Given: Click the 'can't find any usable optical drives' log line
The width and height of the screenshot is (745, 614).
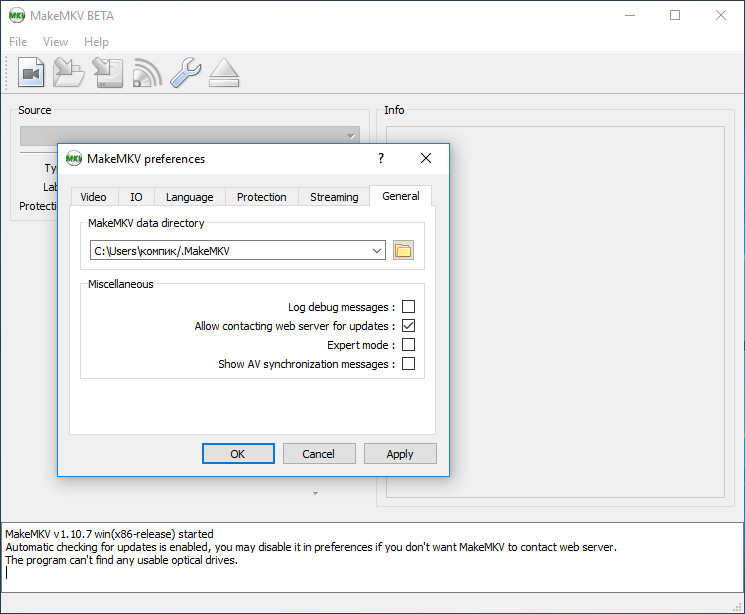Looking at the screenshot, I should (122, 560).
